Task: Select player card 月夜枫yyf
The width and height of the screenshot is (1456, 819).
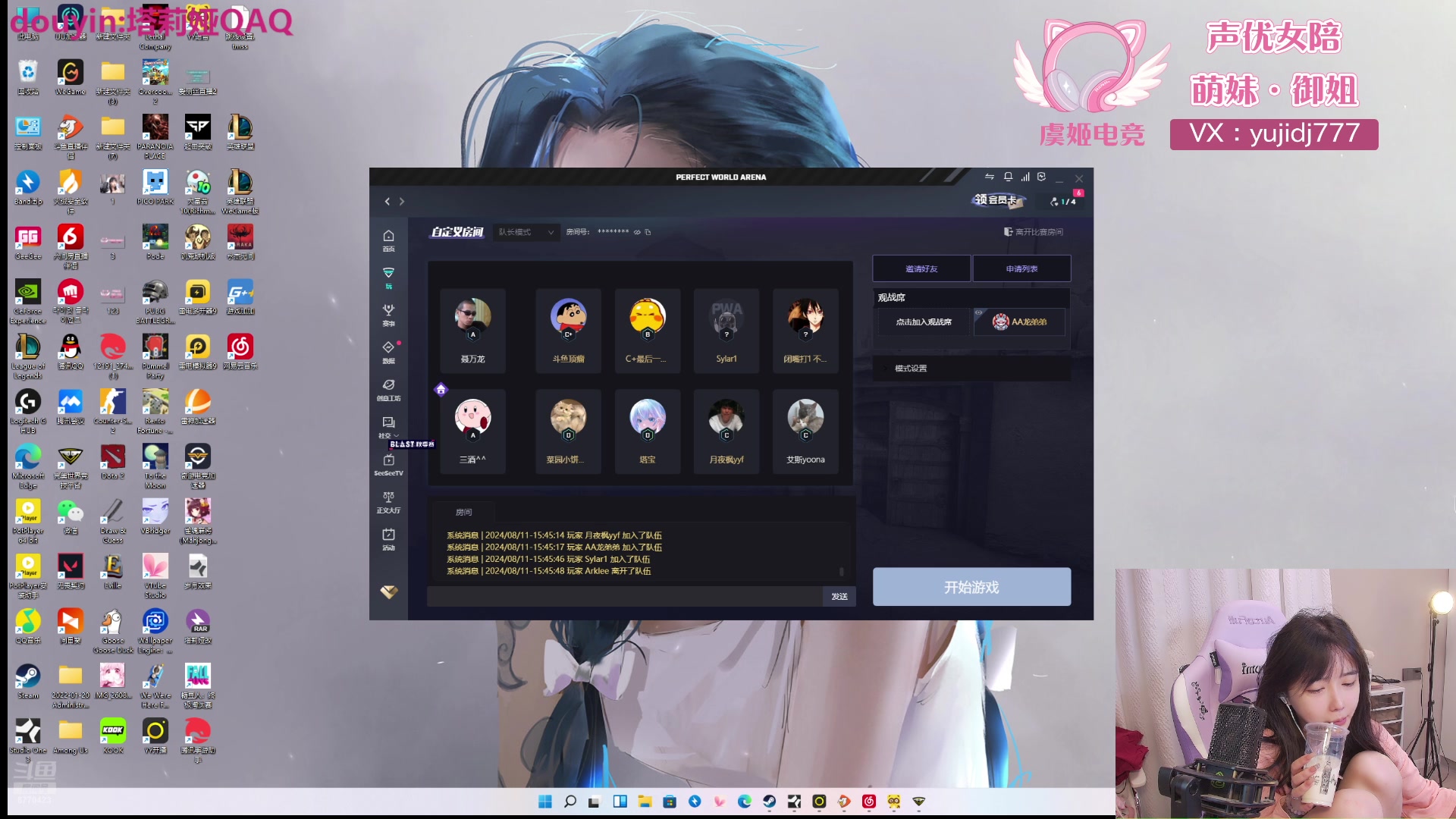Action: (x=726, y=431)
